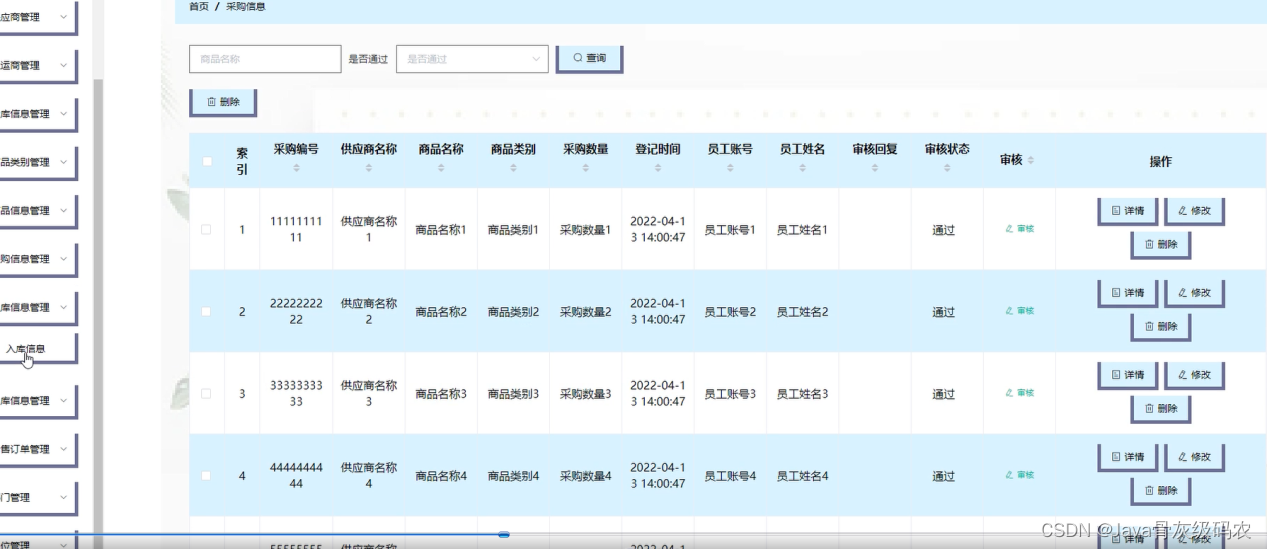Click the 首页 breadcrumb link
Screen dimensions: 1267x549
coord(199,7)
